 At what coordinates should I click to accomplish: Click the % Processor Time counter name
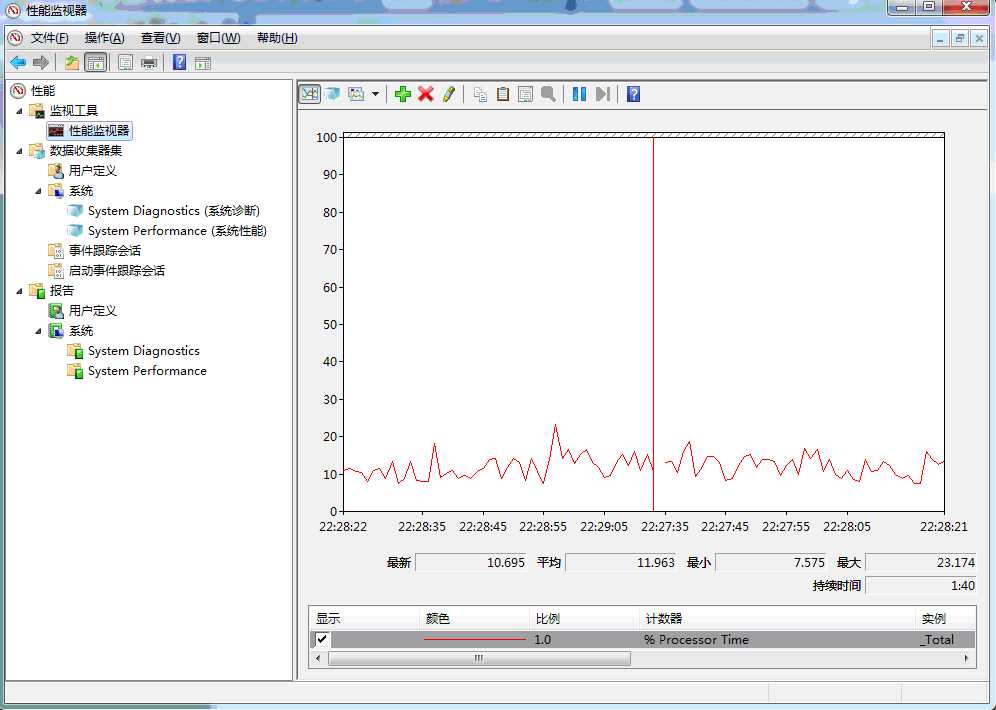696,640
